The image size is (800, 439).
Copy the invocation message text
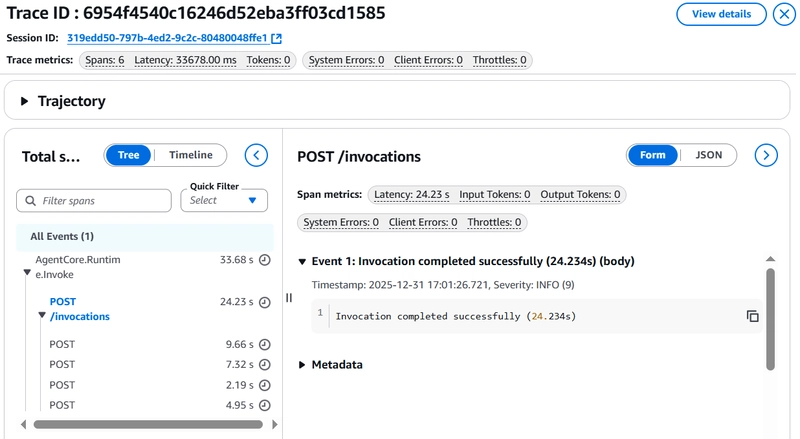pos(752,316)
